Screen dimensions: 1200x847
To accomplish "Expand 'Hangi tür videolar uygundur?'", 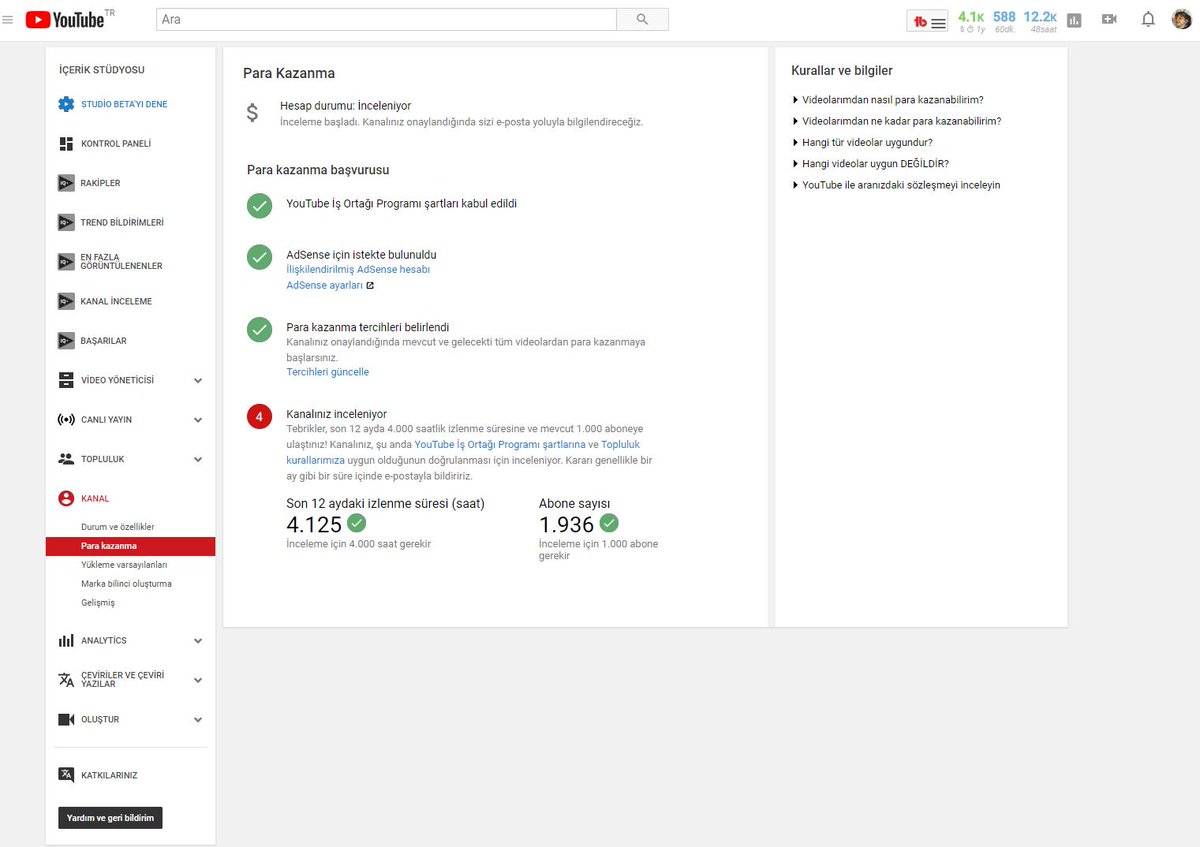I will click(862, 142).
